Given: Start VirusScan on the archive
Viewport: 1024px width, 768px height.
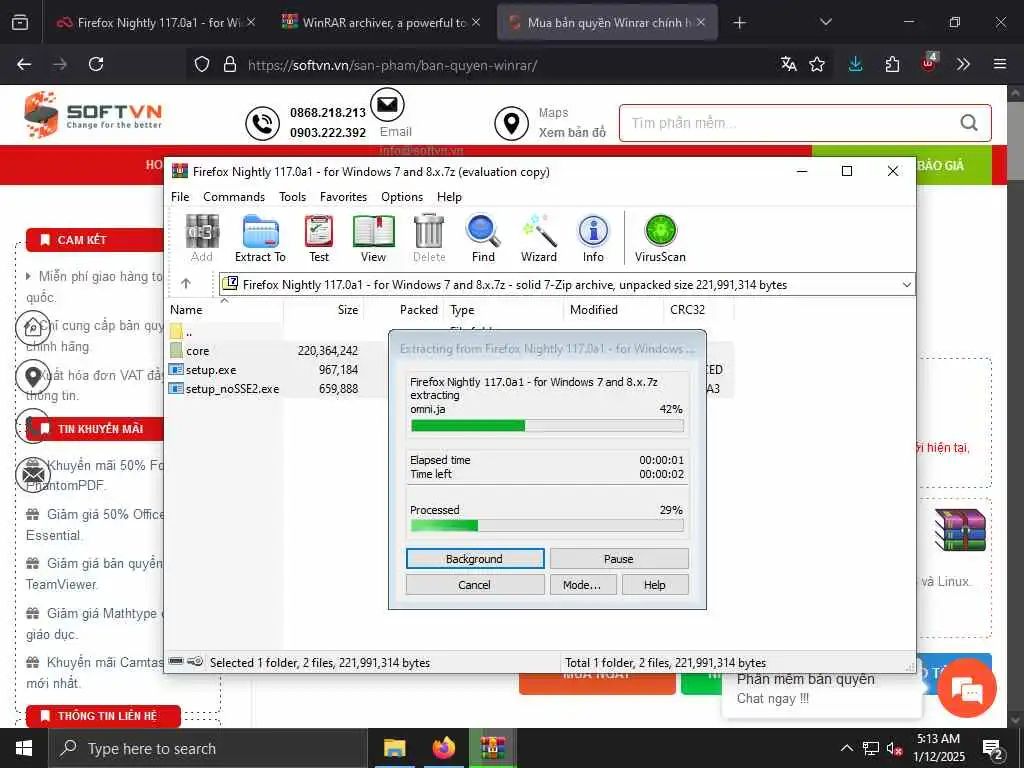Looking at the screenshot, I should (660, 239).
